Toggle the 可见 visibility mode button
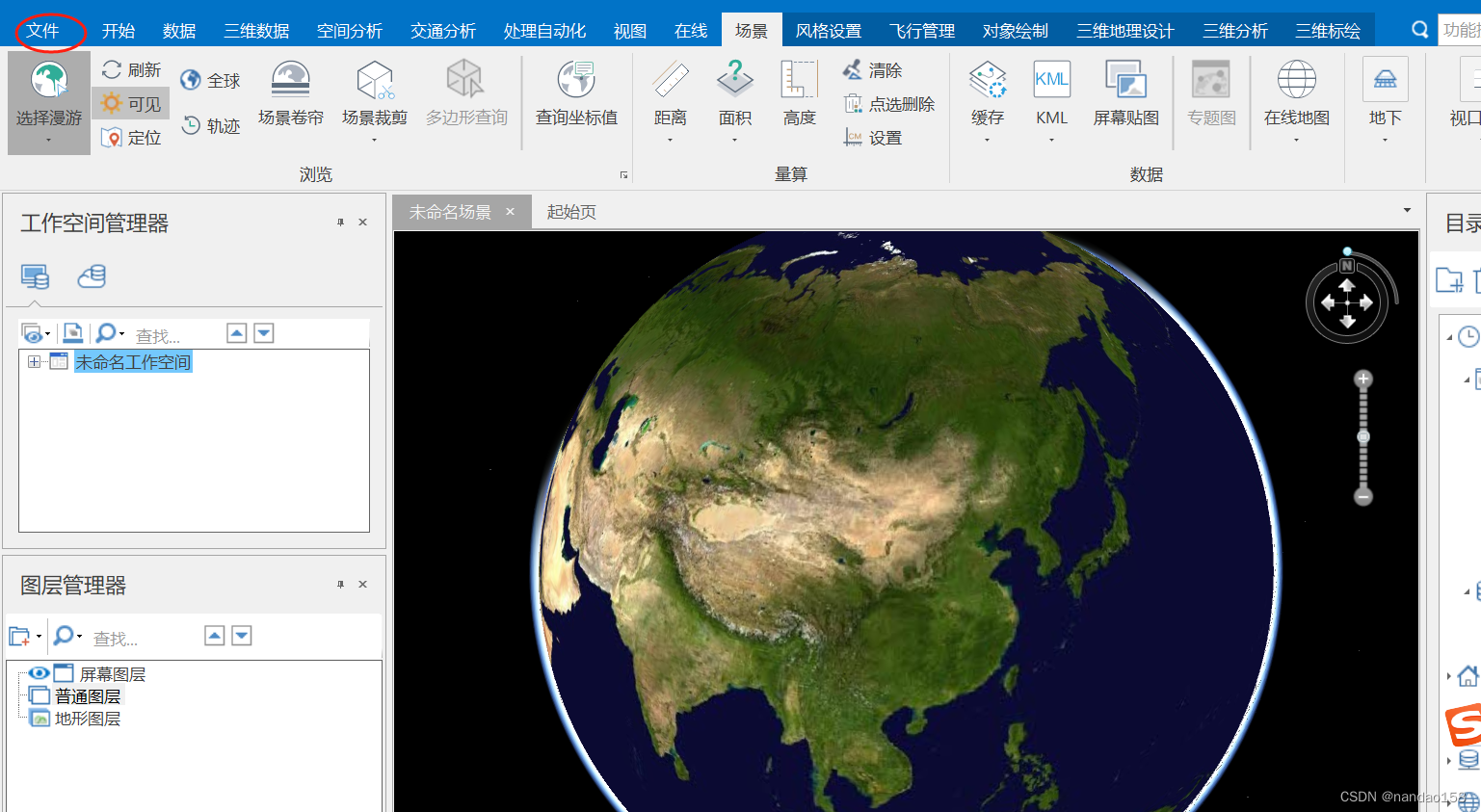The height and width of the screenshot is (812, 1481). [x=130, y=102]
